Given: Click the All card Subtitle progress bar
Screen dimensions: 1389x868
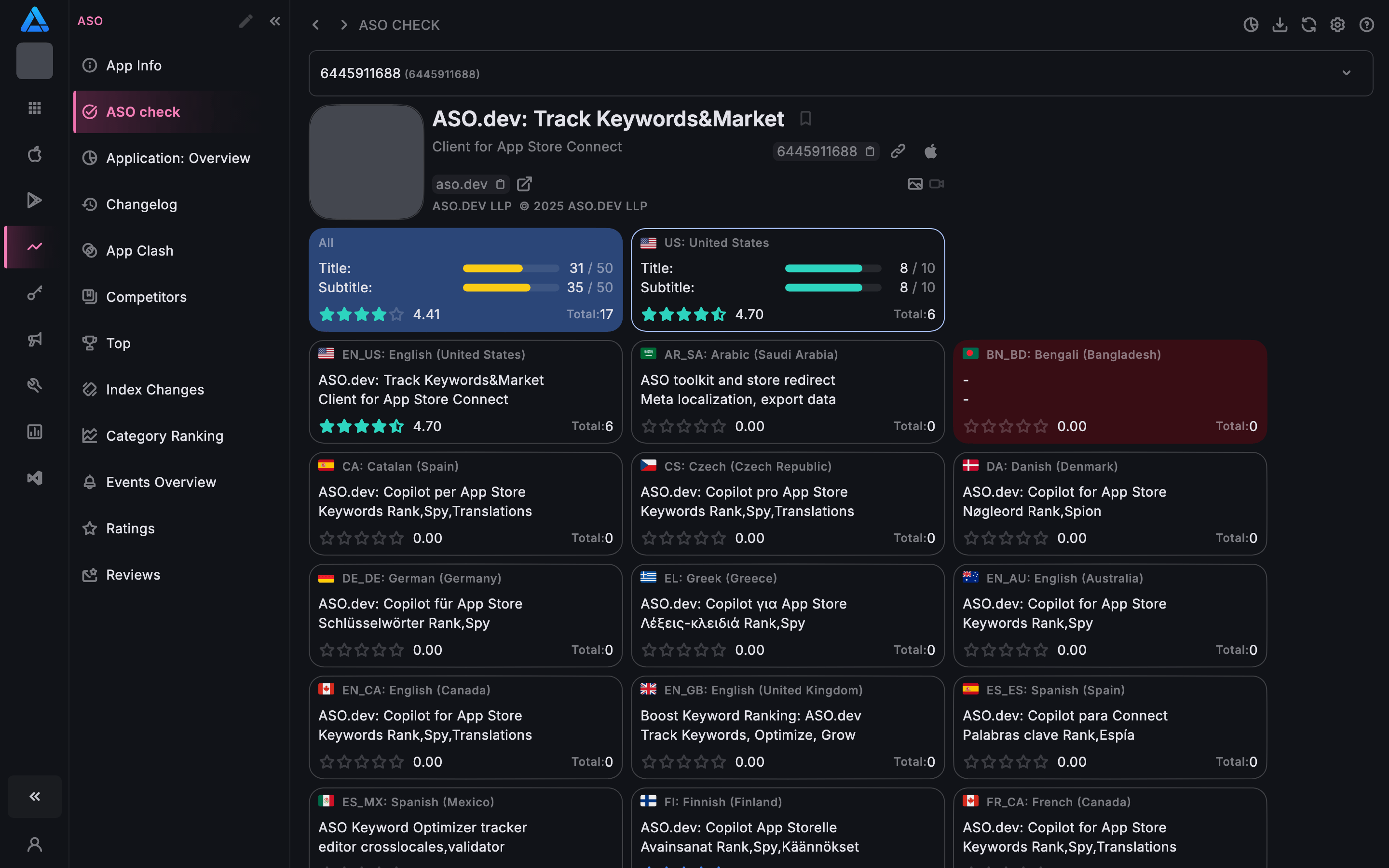Looking at the screenshot, I should (511, 287).
